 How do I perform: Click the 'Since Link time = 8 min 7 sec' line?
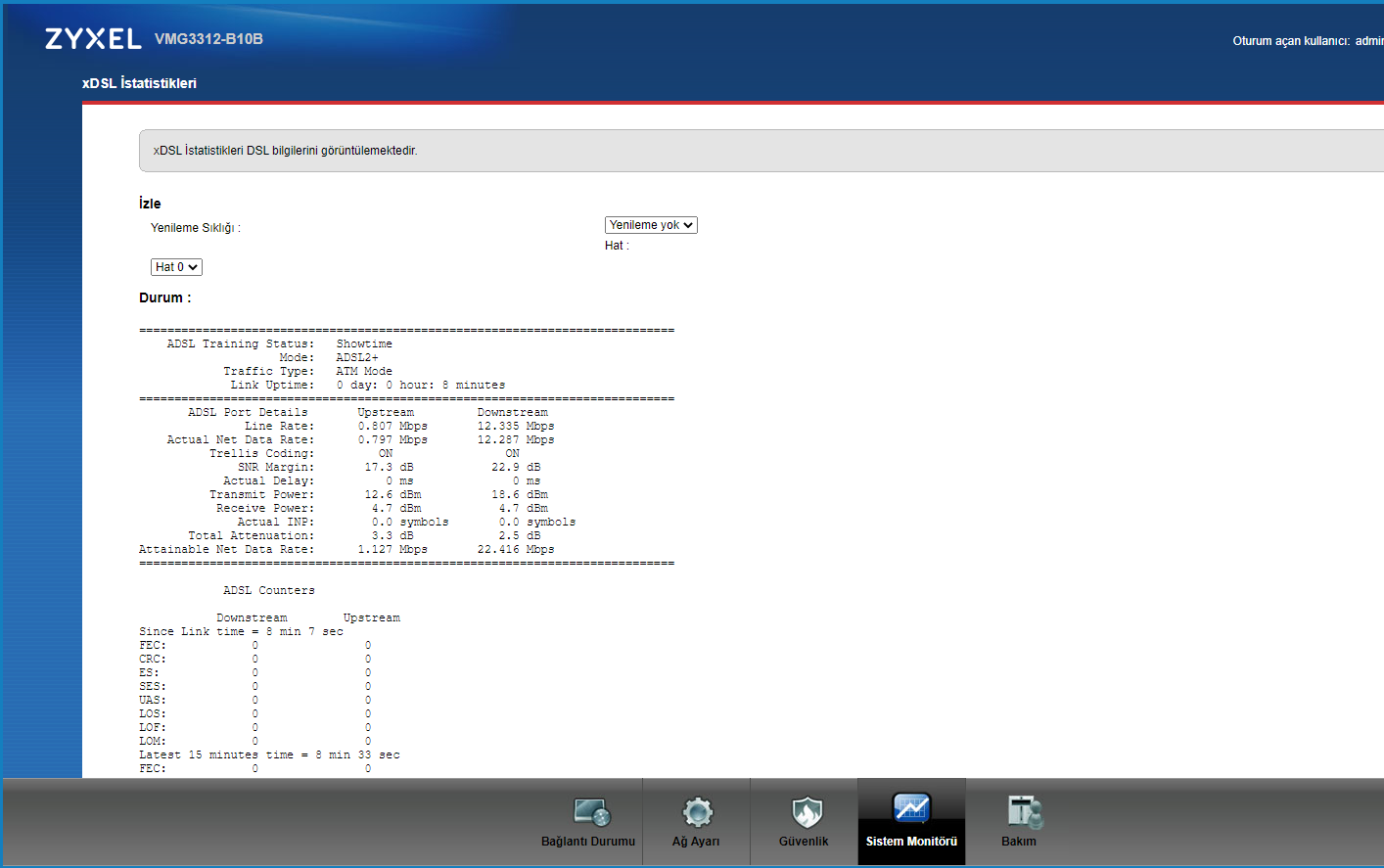[x=242, y=632]
